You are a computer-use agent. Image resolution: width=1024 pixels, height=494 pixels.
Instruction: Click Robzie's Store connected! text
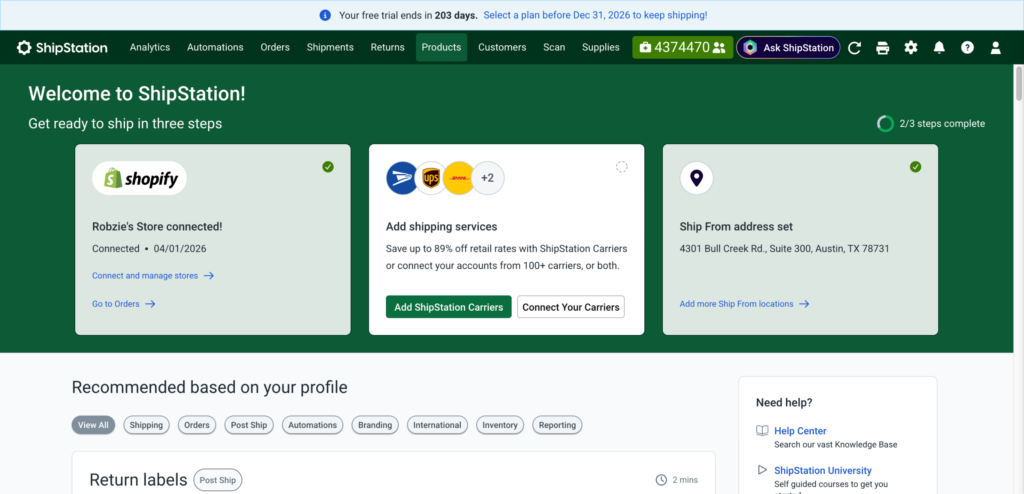(x=157, y=227)
